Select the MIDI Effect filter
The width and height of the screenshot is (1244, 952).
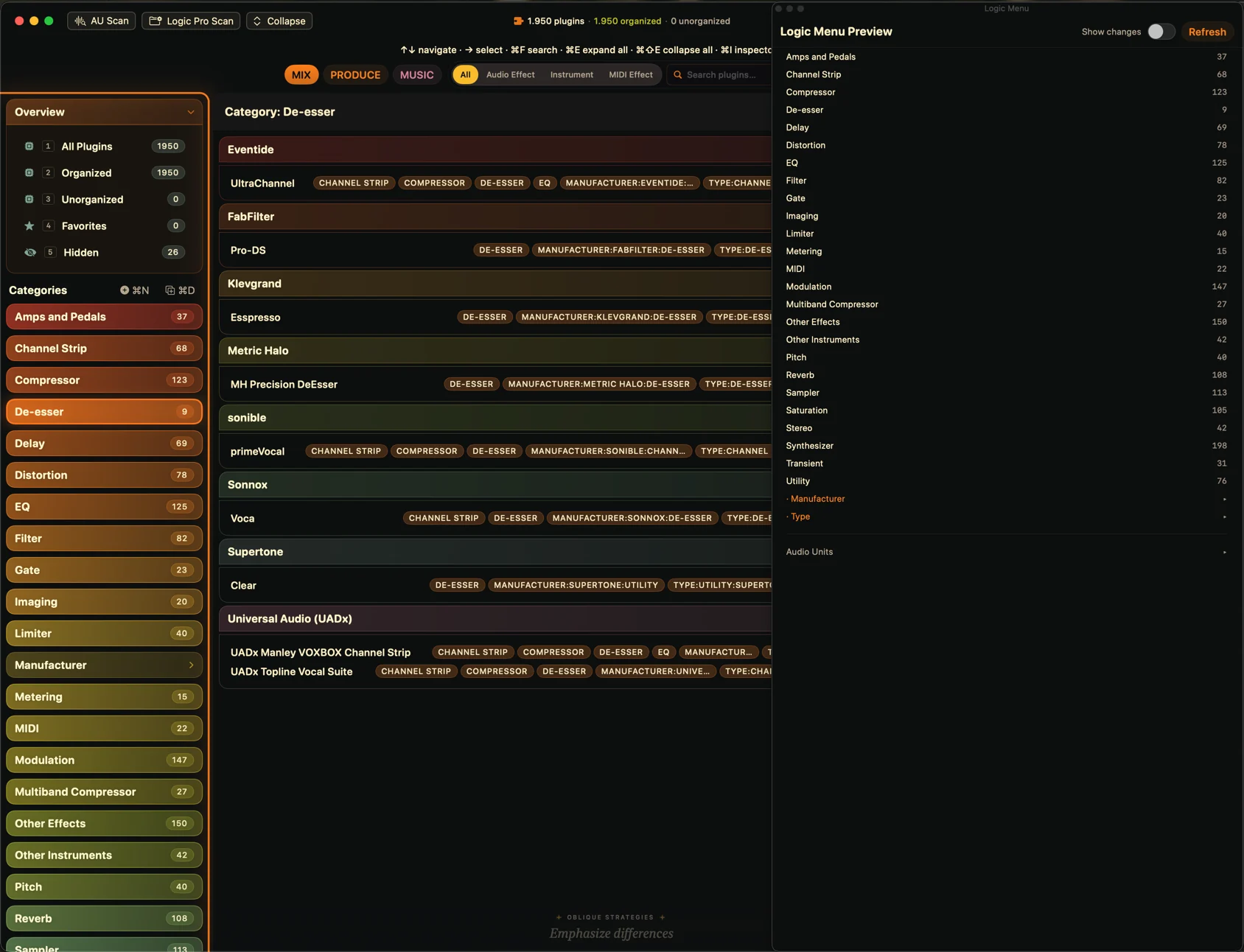coord(631,75)
